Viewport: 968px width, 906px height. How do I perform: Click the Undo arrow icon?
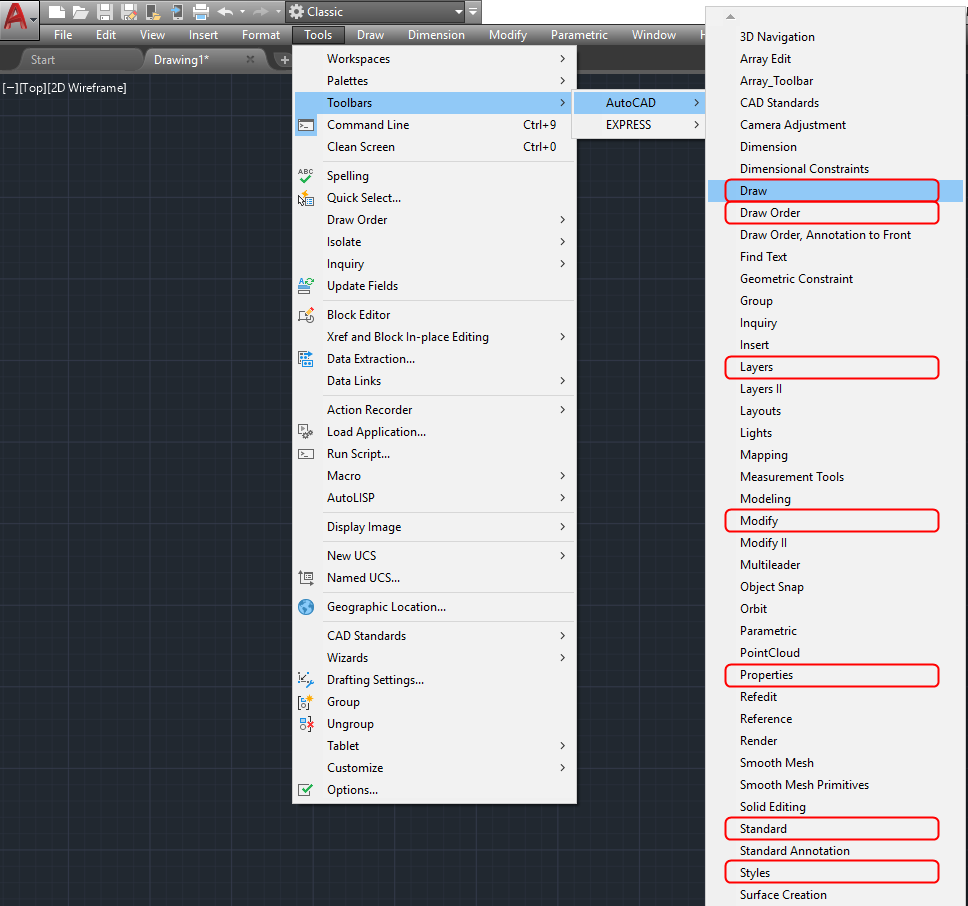tap(225, 11)
